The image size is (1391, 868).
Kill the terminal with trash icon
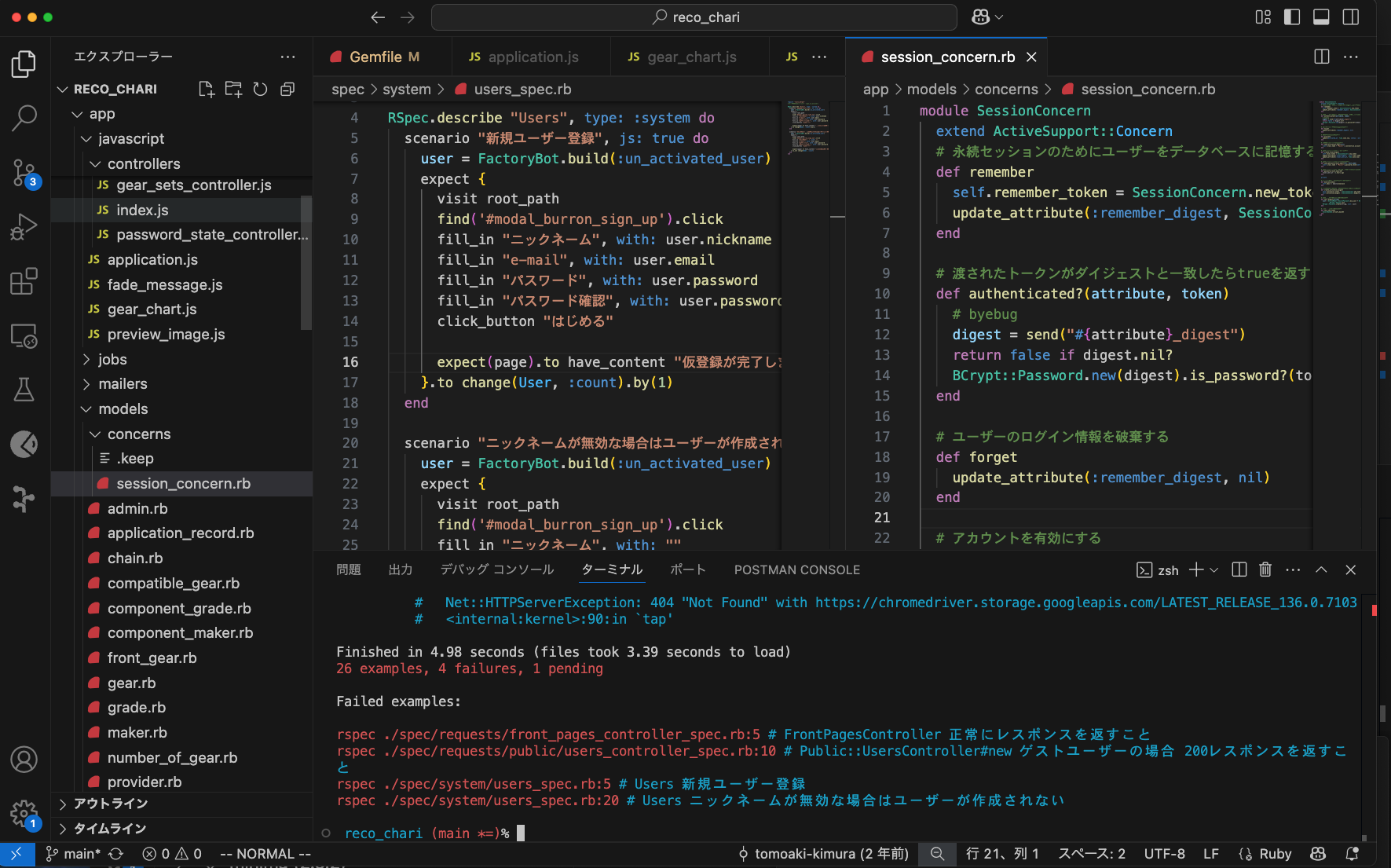[1265, 570]
